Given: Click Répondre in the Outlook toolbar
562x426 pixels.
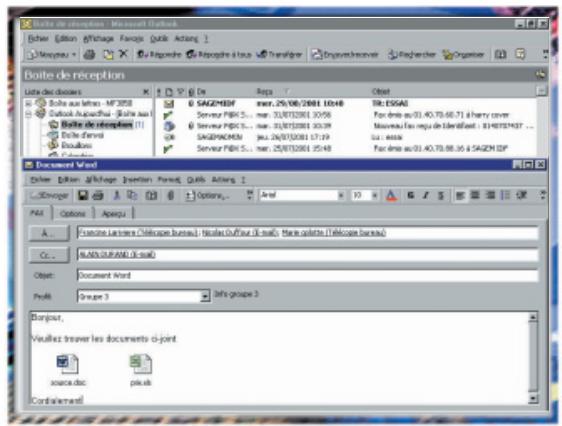Looking at the screenshot, I should [159, 55].
